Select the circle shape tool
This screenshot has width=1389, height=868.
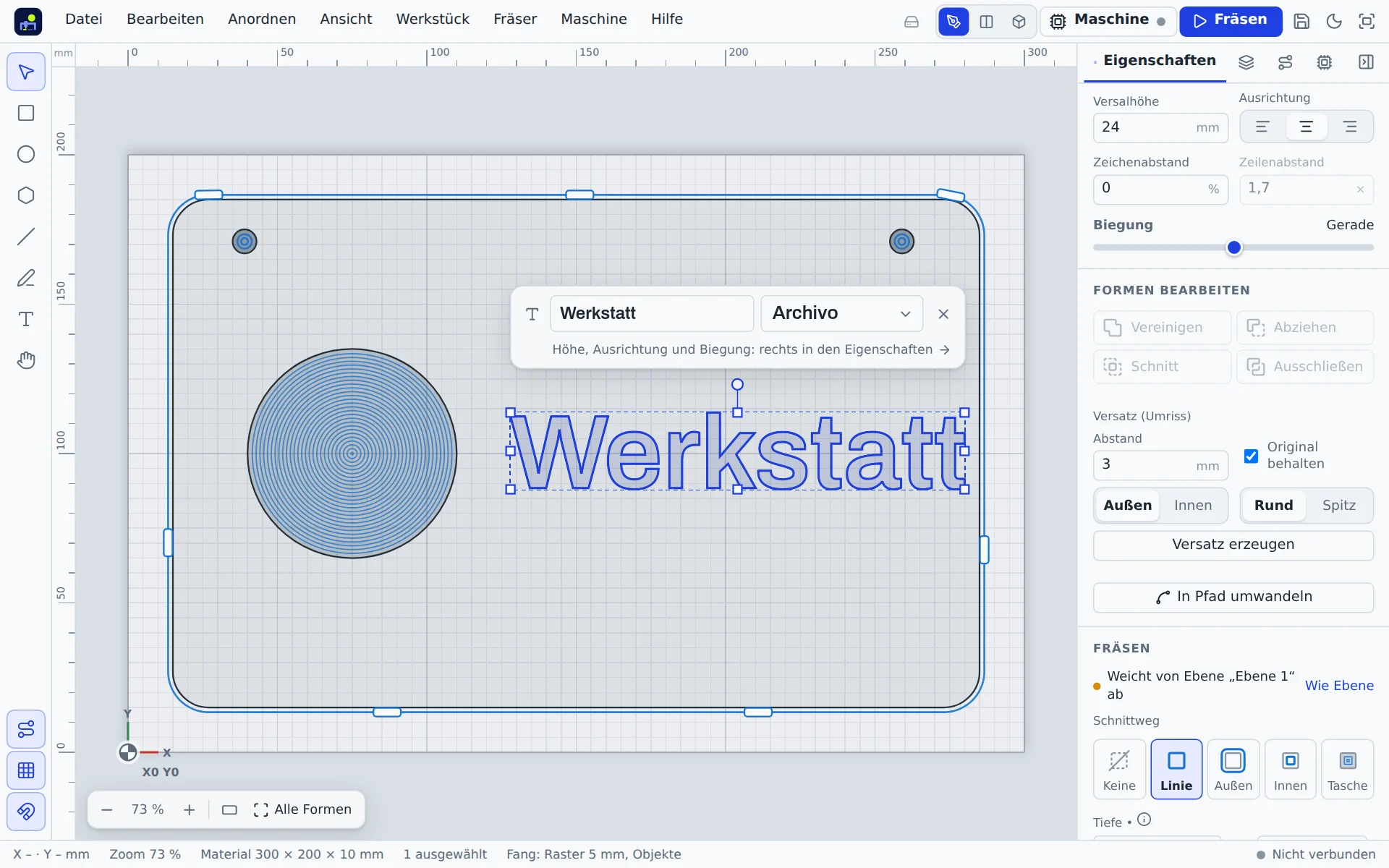click(x=26, y=155)
